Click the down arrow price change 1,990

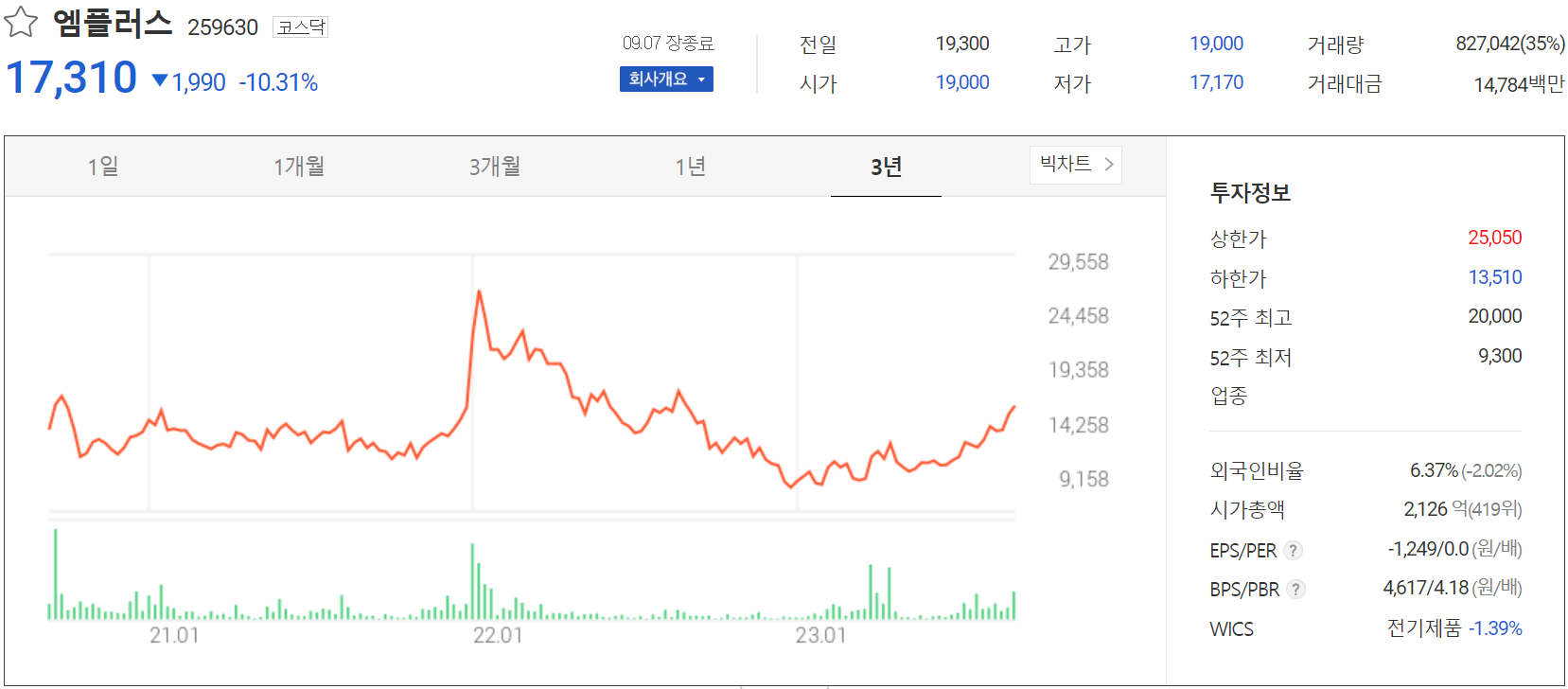point(189,82)
